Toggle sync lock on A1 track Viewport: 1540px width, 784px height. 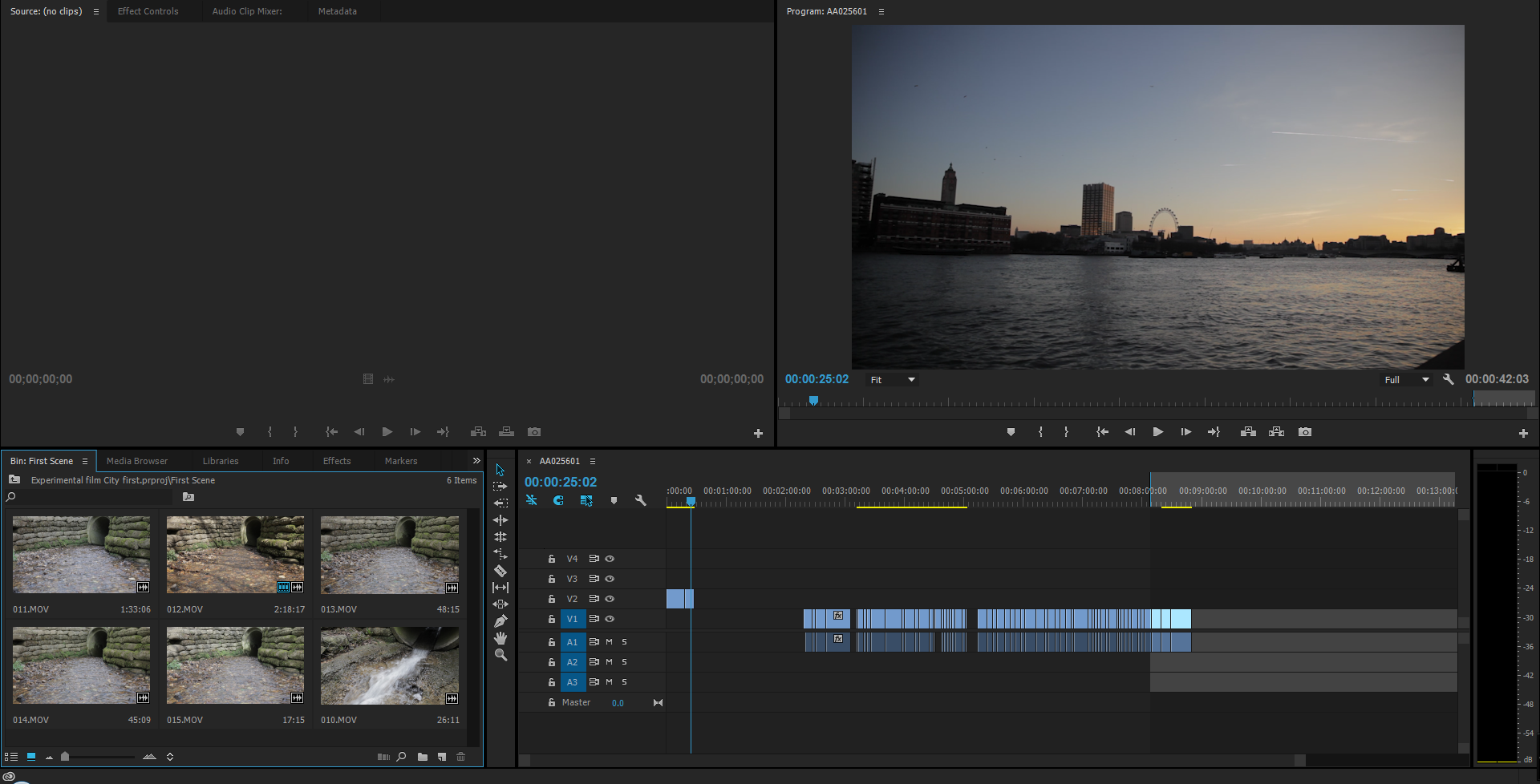click(x=594, y=642)
